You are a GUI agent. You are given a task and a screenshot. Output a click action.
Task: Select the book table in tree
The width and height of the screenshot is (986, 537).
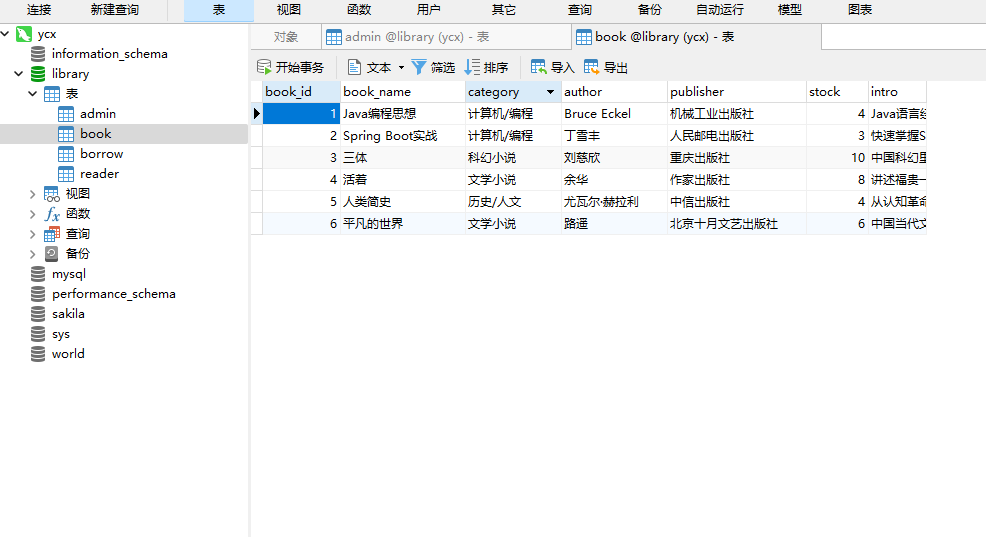[x=124, y=134]
